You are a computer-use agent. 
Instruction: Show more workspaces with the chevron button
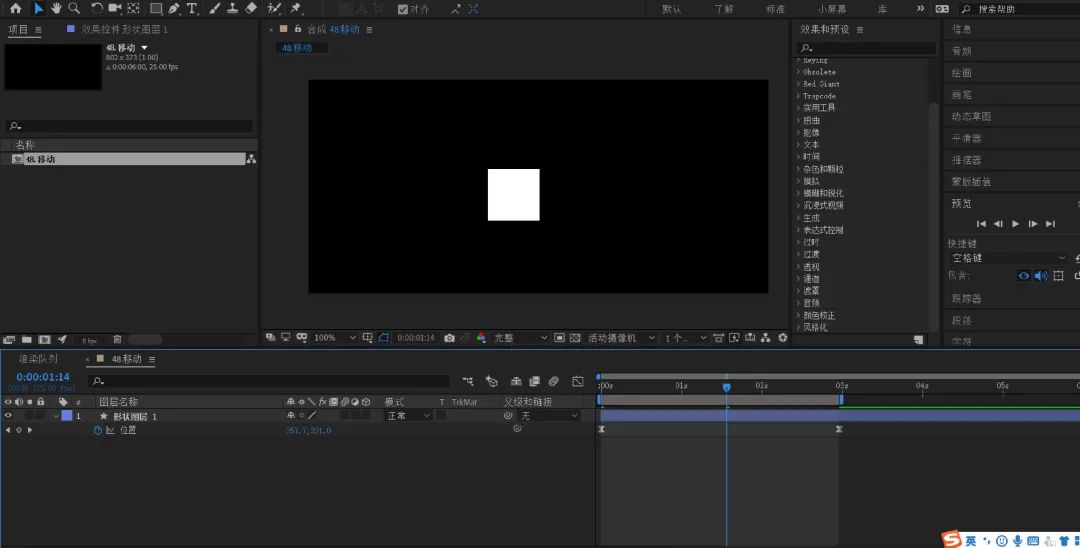(920, 8)
